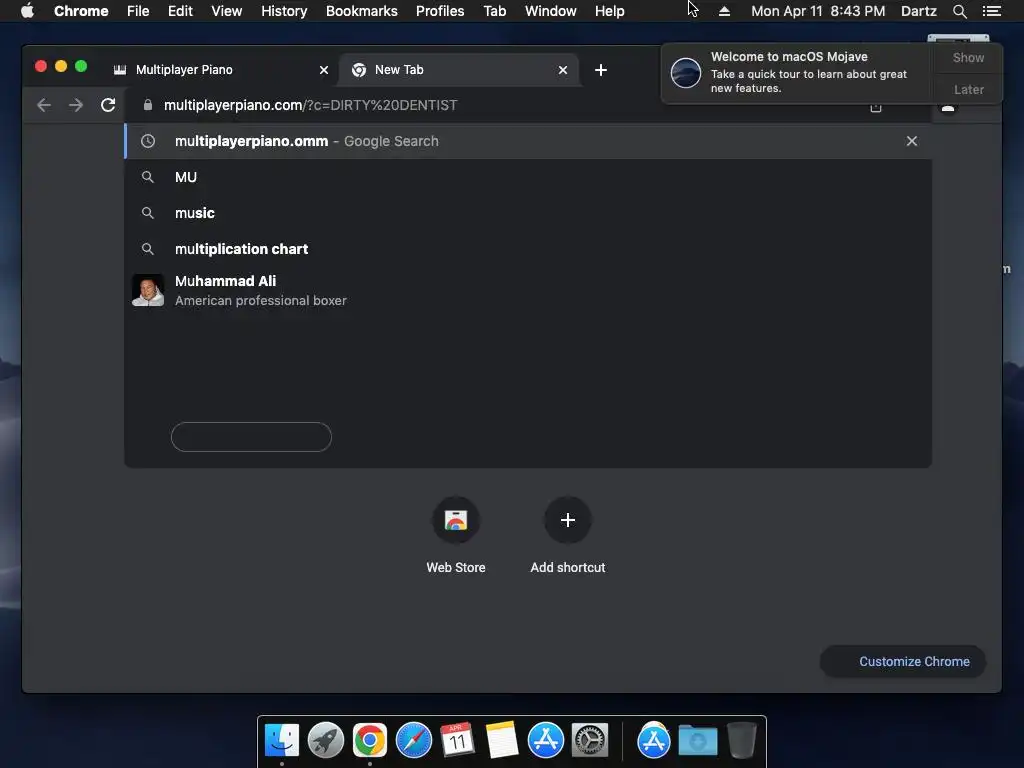Pick the multiplication chart suggestion
Viewport: 1024px width, 768px height.
tap(528, 249)
